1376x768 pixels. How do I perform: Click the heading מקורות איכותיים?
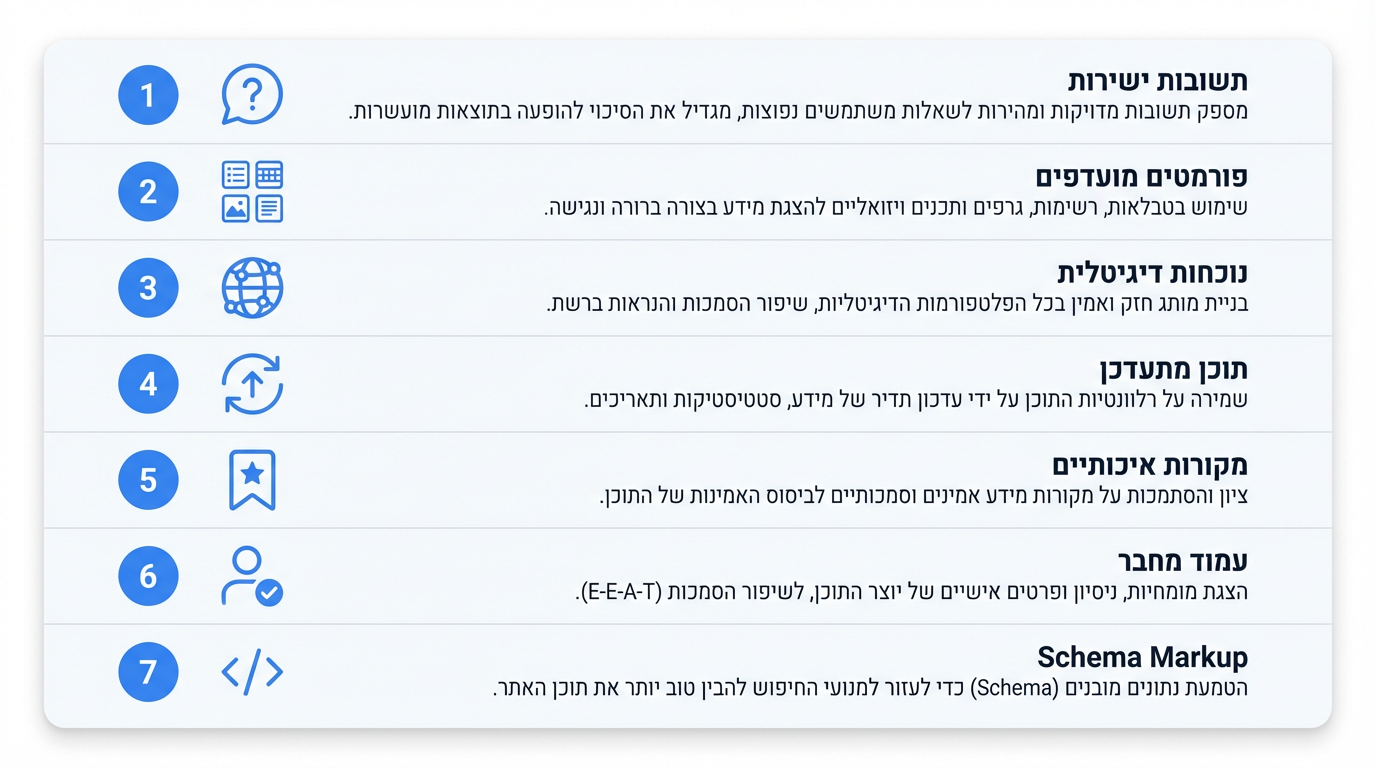pos(1149,465)
